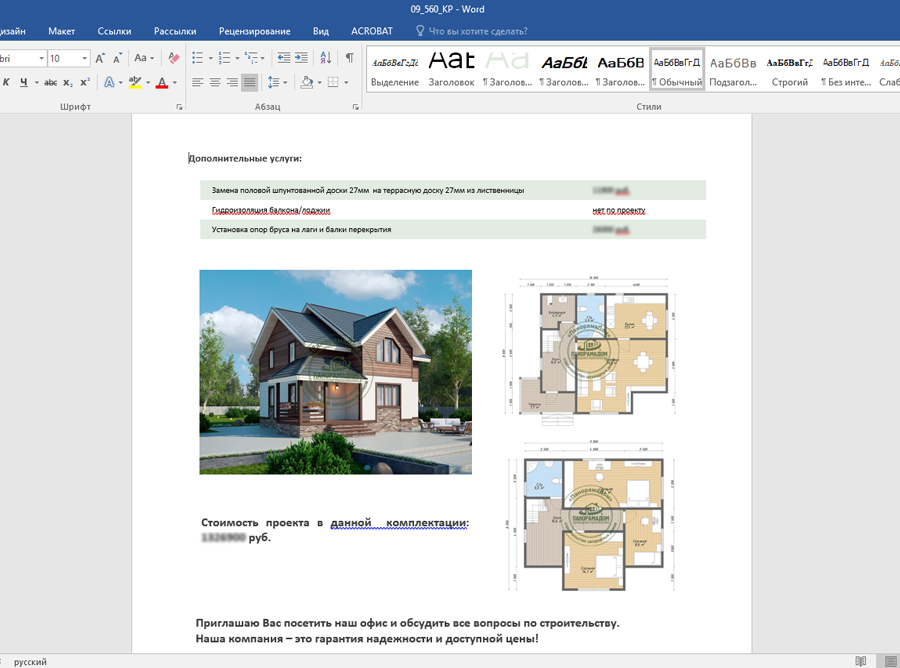Select the first floor plan image
The image size is (900, 668).
(591, 351)
